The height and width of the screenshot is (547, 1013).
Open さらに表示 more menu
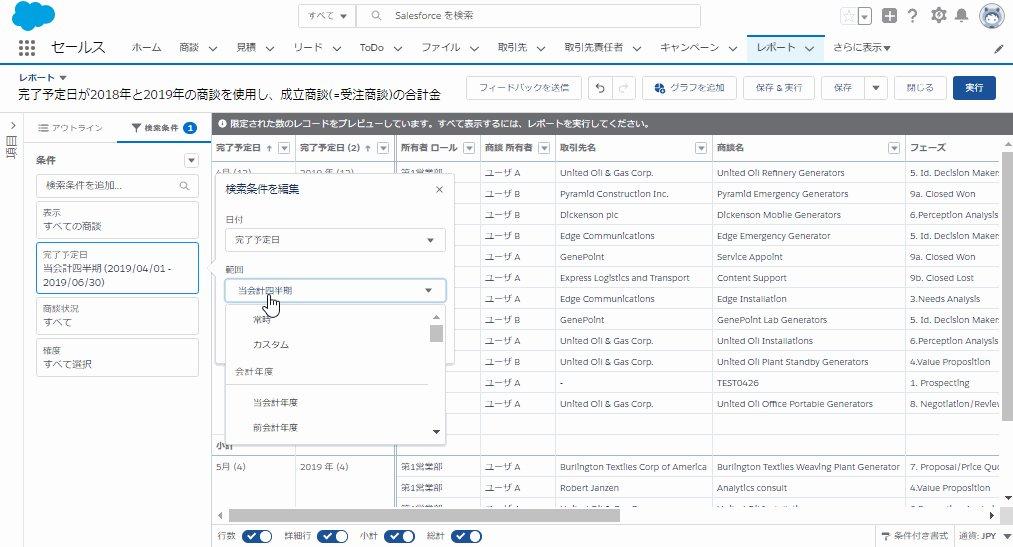pyautogui.click(x=862, y=48)
